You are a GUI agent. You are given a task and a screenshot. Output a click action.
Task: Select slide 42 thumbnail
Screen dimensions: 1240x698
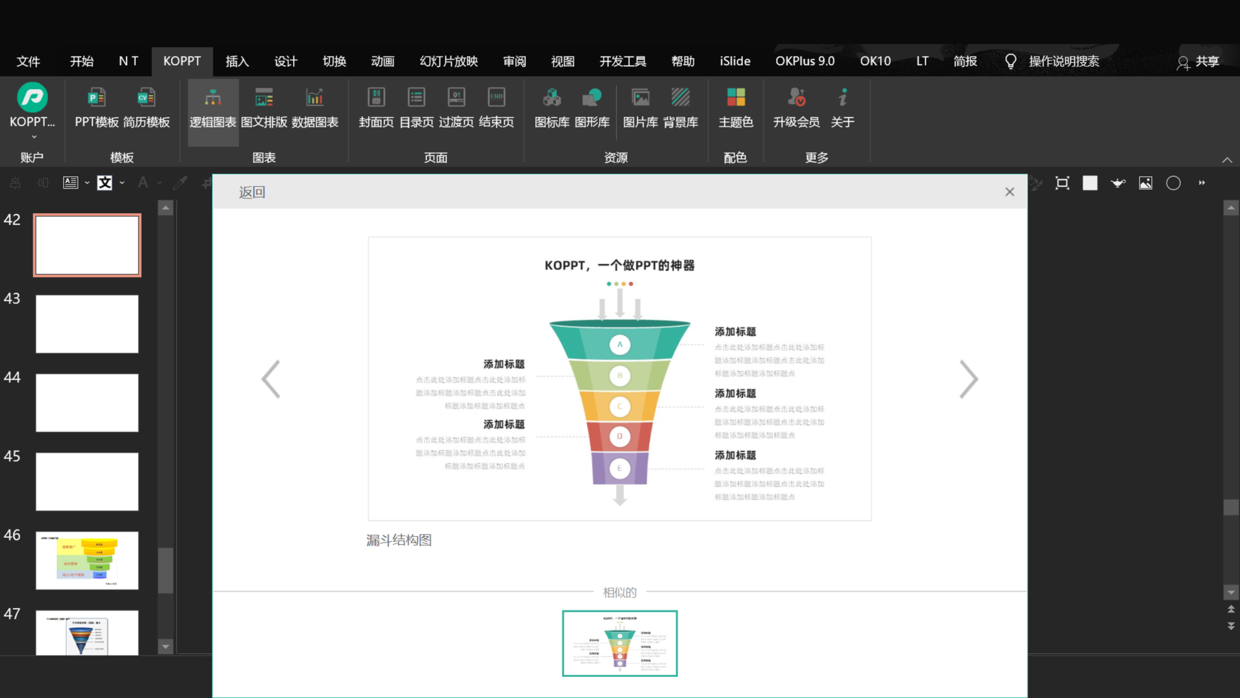[x=87, y=245]
